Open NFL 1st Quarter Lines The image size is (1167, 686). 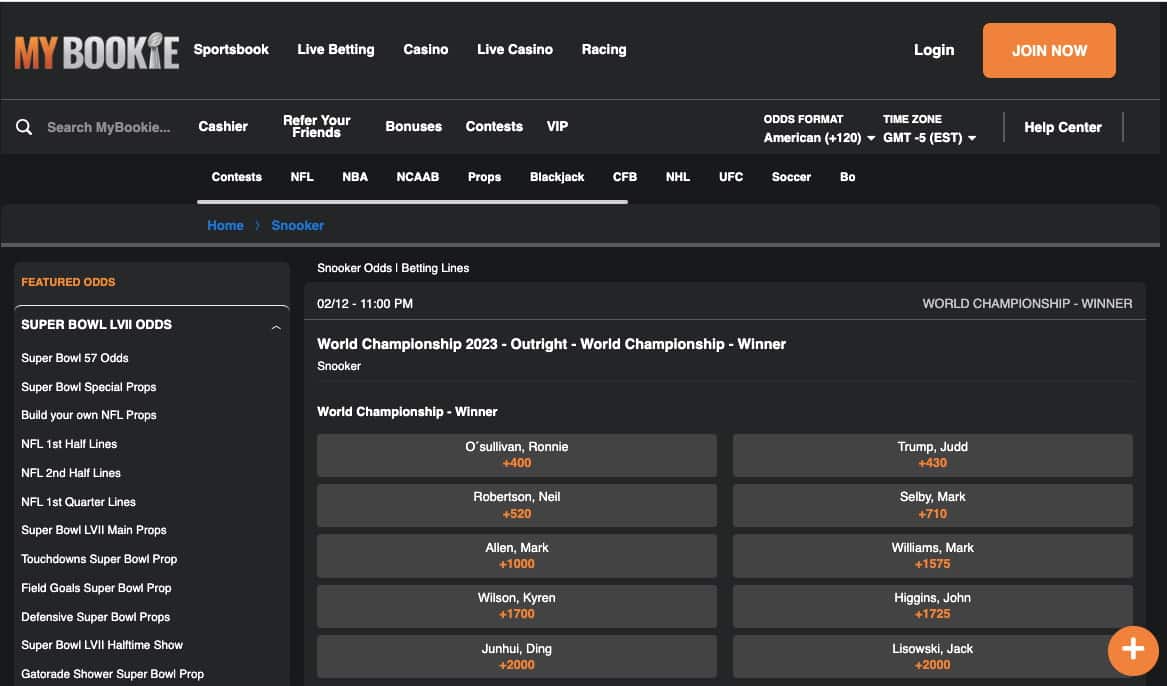coord(78,502)
